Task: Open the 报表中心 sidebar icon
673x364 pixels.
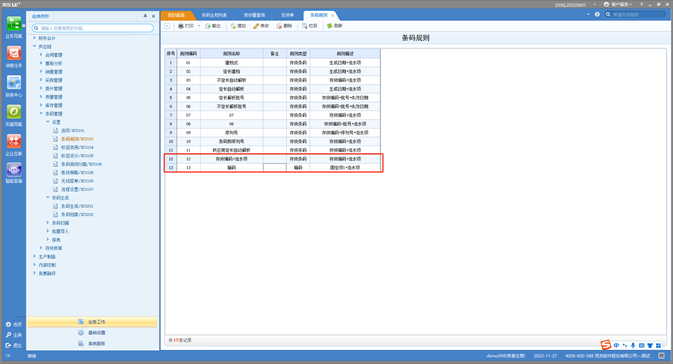Action: [14, 82]
